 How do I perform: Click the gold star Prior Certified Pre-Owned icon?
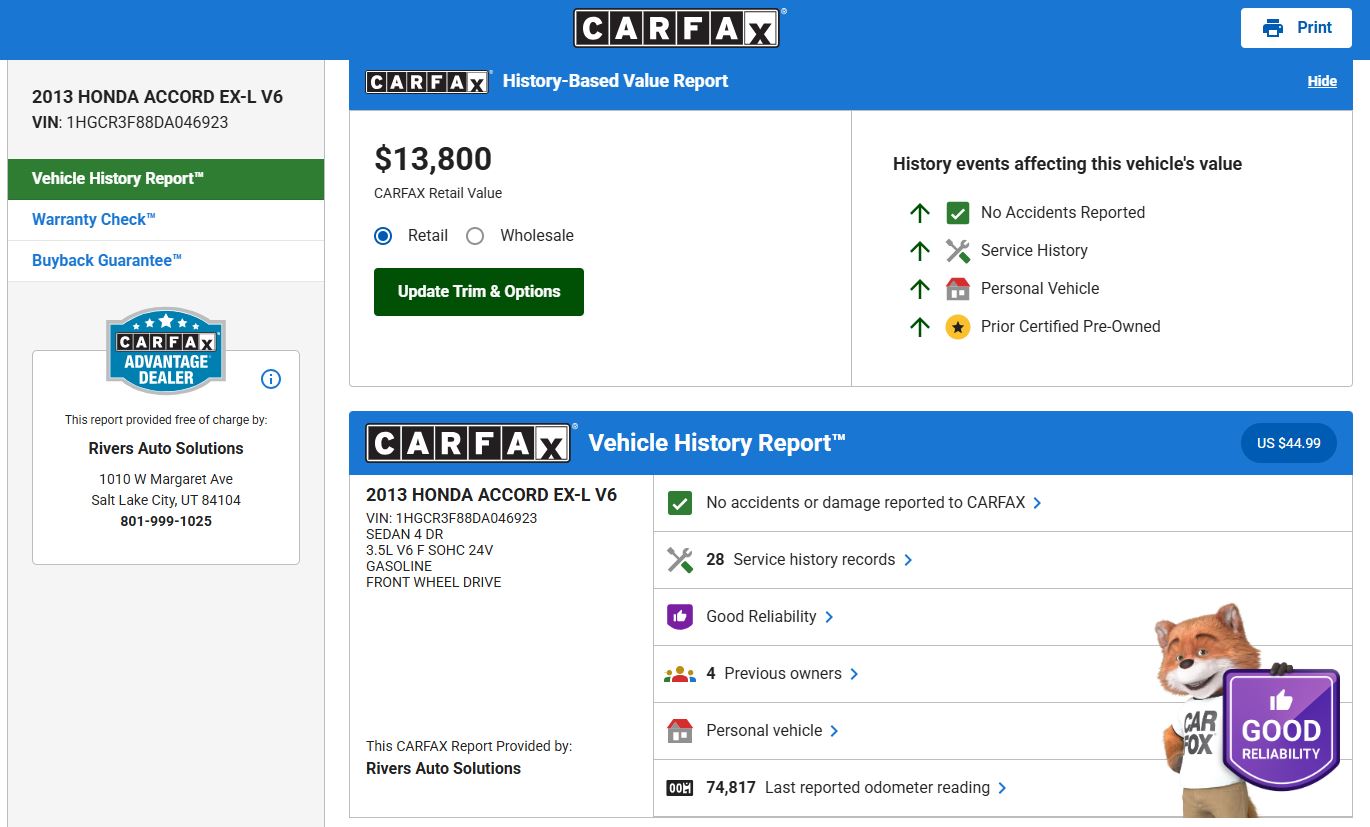tap(958, 327)
